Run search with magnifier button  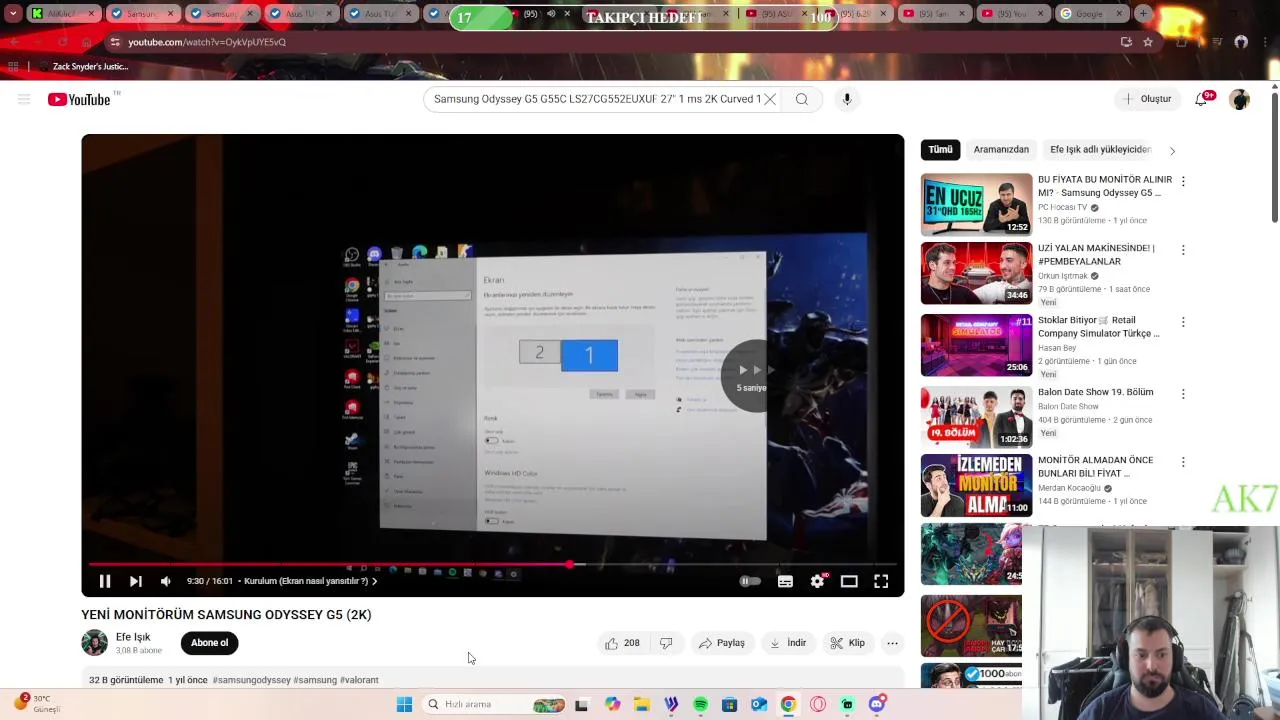(802, 99)
